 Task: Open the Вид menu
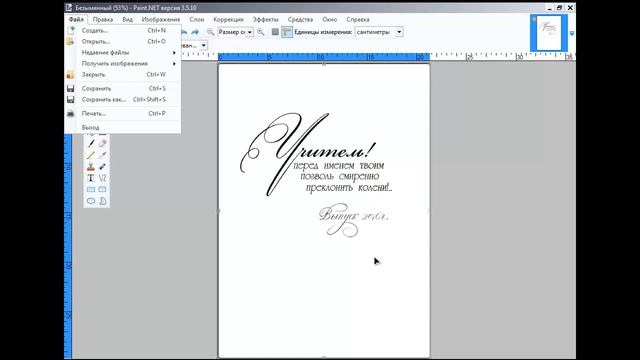point(127,19)
